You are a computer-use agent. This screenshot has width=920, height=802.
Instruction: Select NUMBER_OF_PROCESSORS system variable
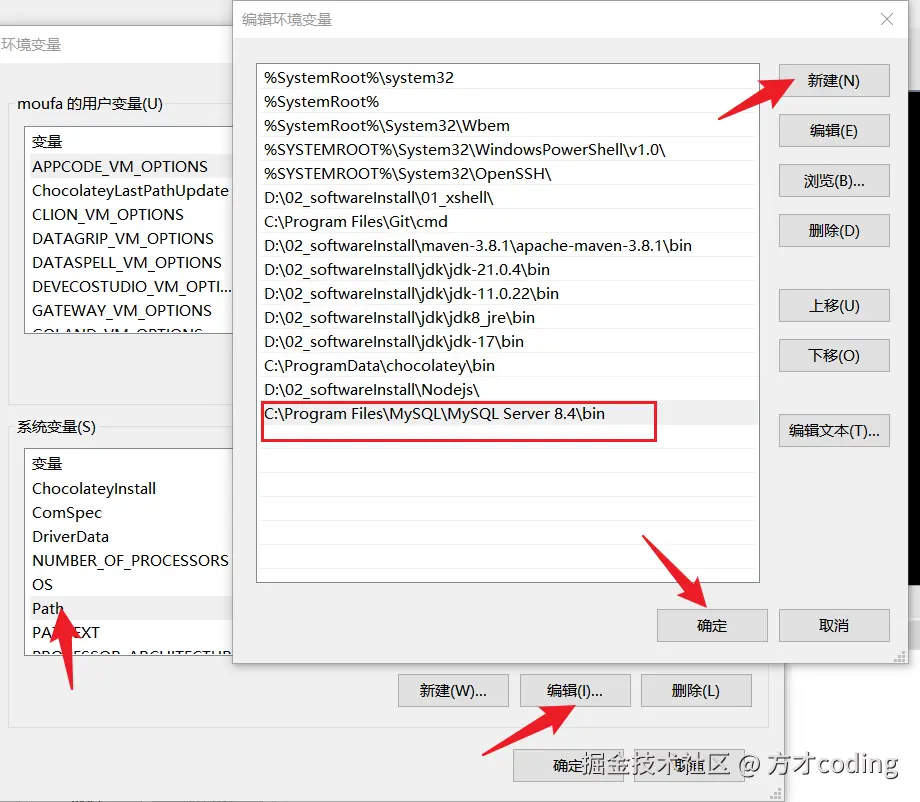130,561
